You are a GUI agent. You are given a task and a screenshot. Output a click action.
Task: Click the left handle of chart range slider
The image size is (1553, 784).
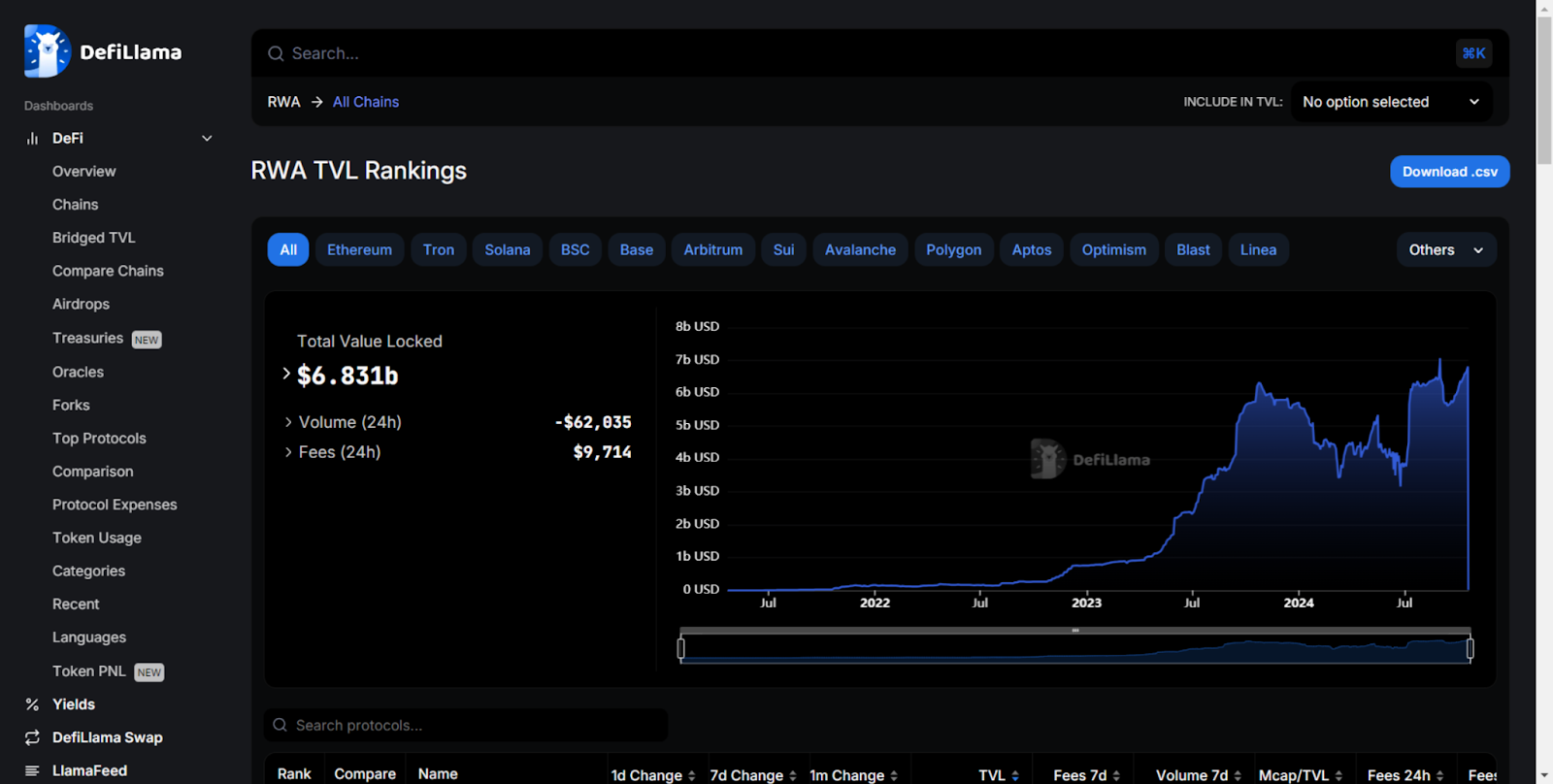[x=681, y=648]
